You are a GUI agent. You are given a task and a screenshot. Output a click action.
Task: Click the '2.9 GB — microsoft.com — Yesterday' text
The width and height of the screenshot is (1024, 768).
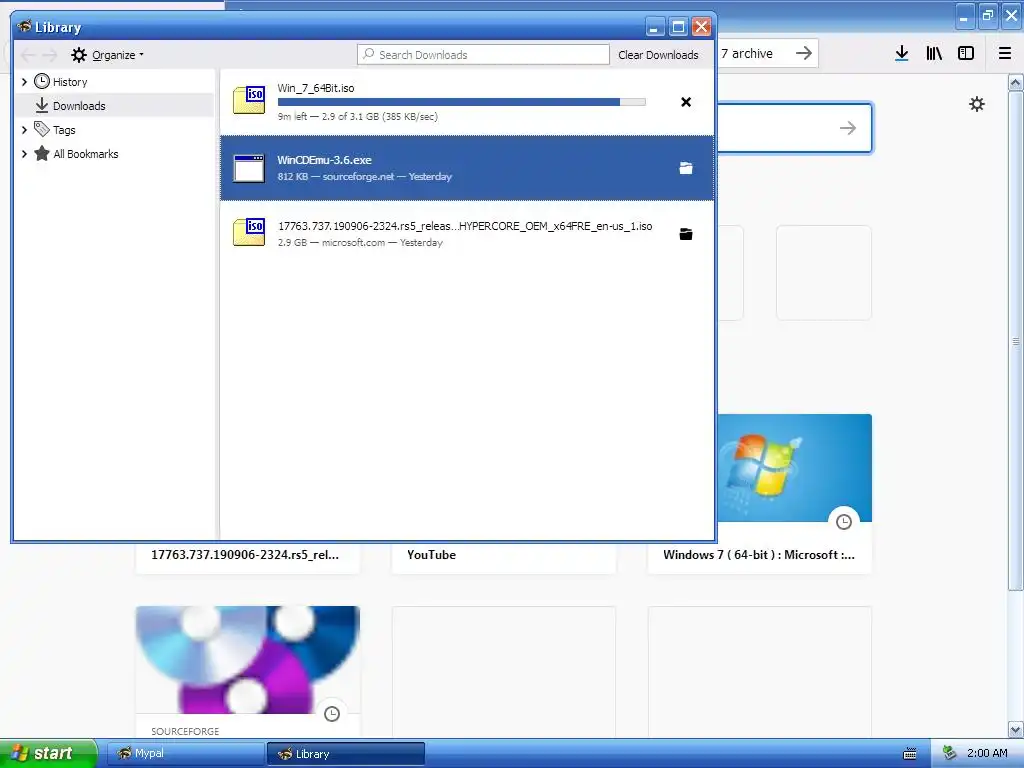point(360,242)
